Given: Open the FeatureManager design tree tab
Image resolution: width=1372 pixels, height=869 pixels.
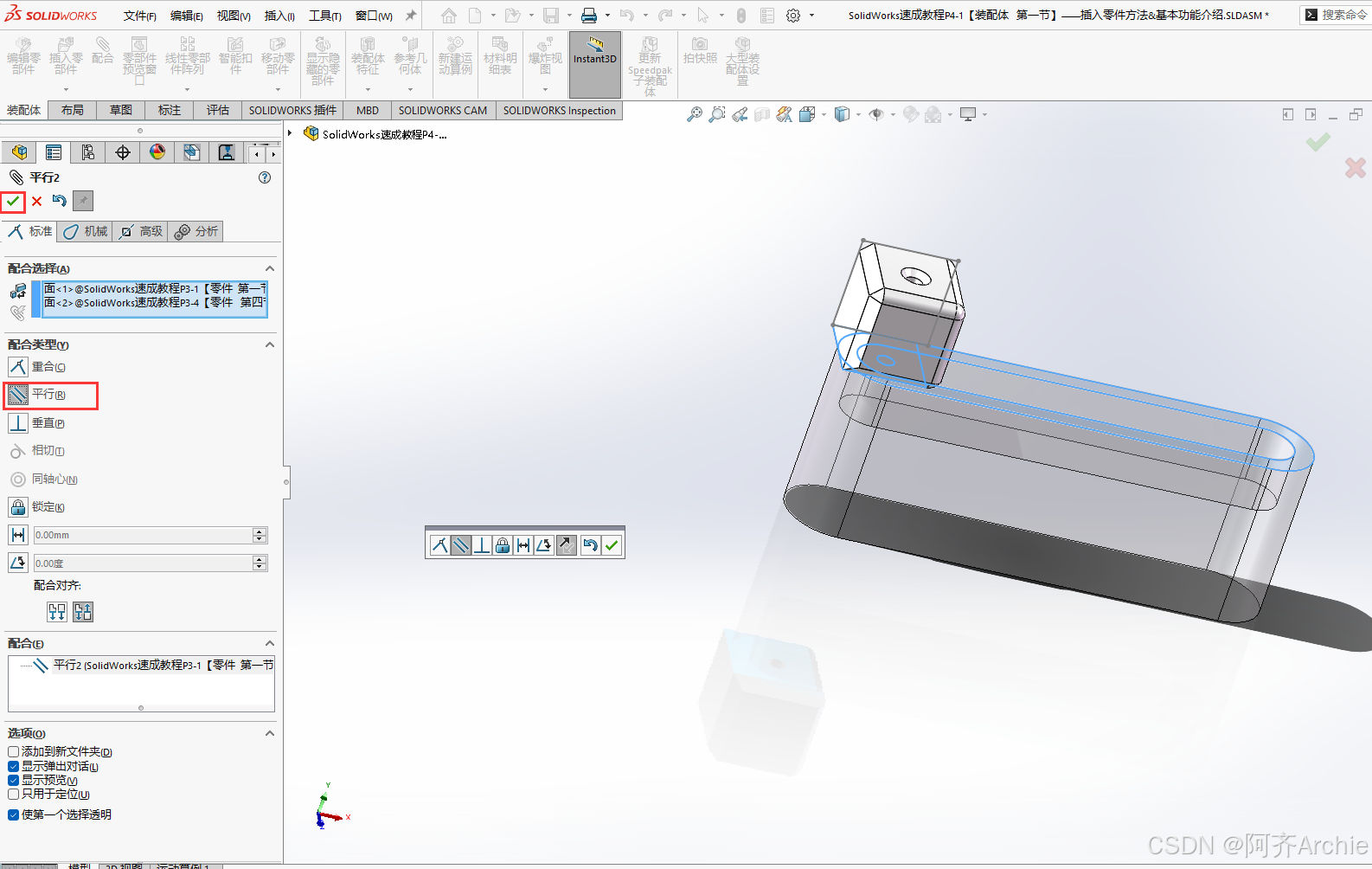Looking at the screenshot, I should (19, 152).
